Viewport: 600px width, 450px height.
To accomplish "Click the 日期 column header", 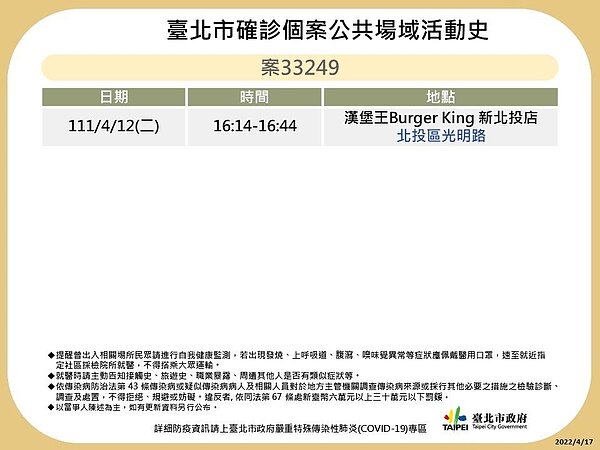I will pyautogui.click(x=114, y=97).
